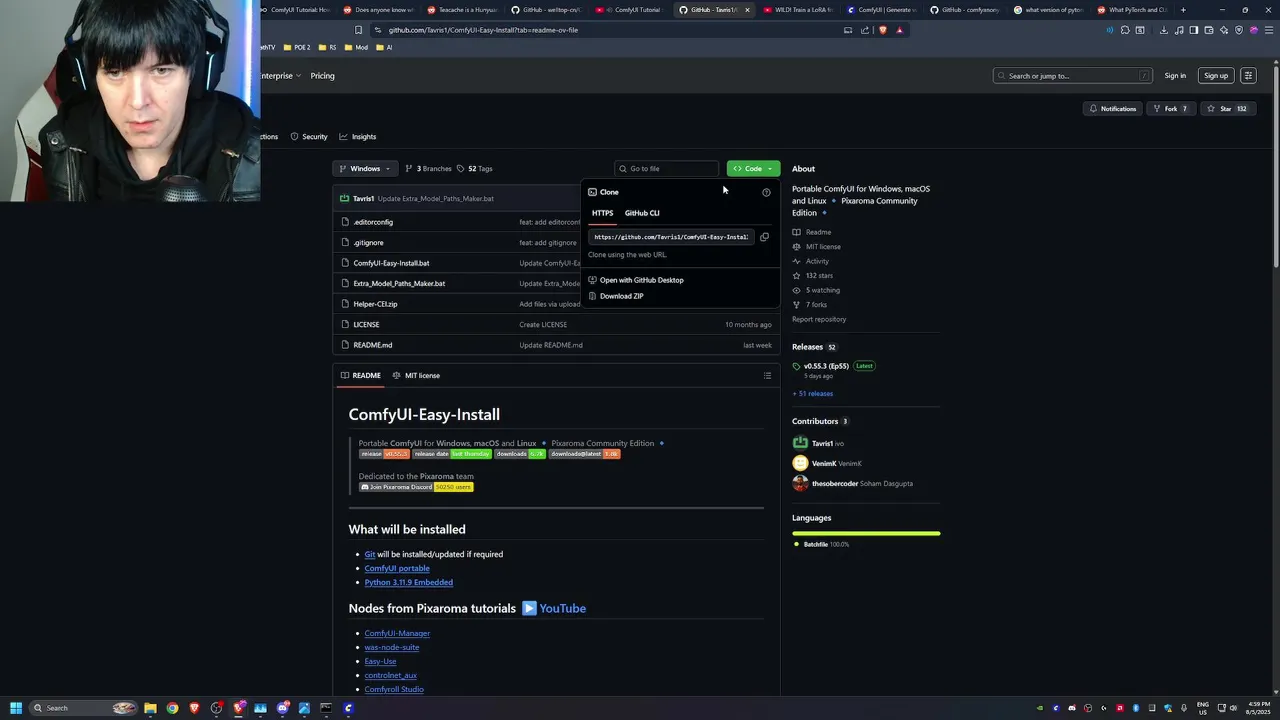
Task: Open the downloads icon in browser toolbar
Action: [x=1163, y=30]
